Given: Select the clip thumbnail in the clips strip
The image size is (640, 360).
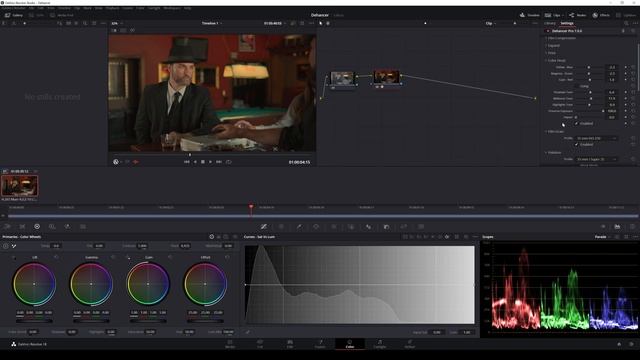Looking at the screenshot, I should click(20, 186).
